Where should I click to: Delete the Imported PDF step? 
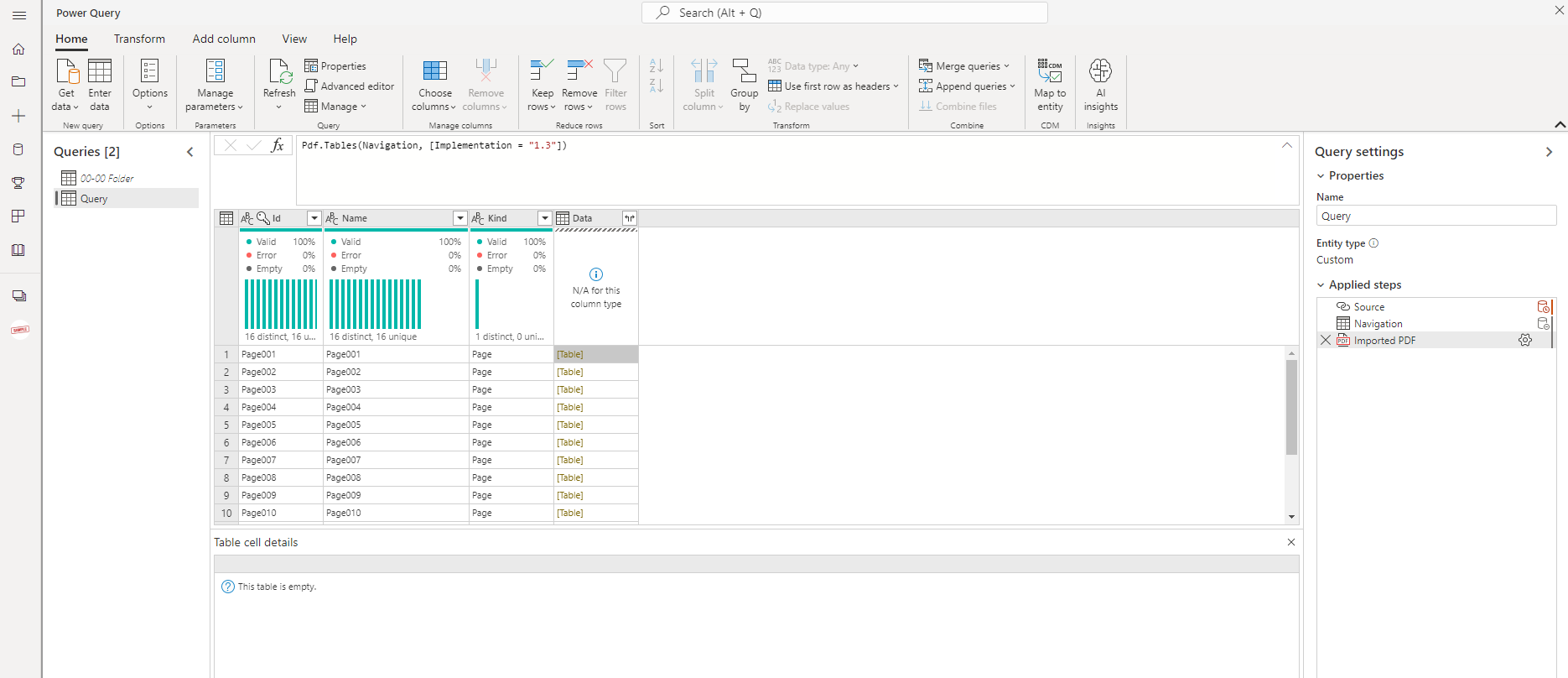tap(1326, 340)
